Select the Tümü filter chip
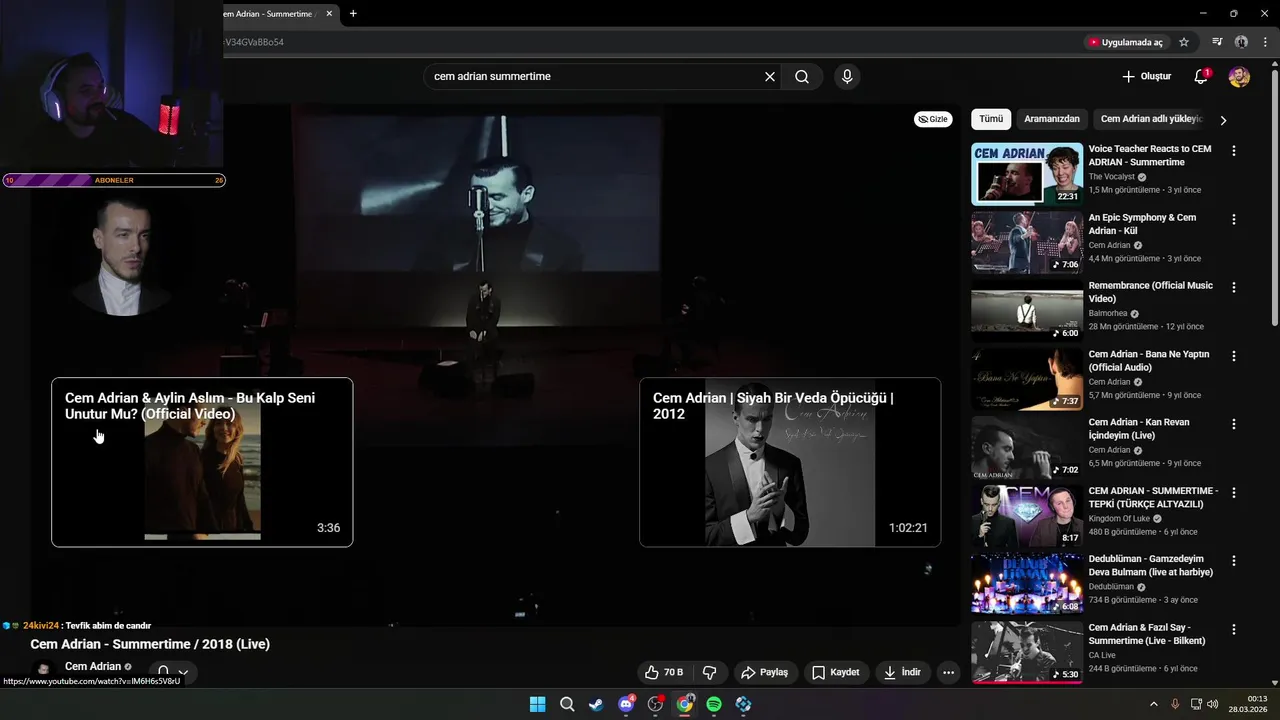 tap(991, 119)
